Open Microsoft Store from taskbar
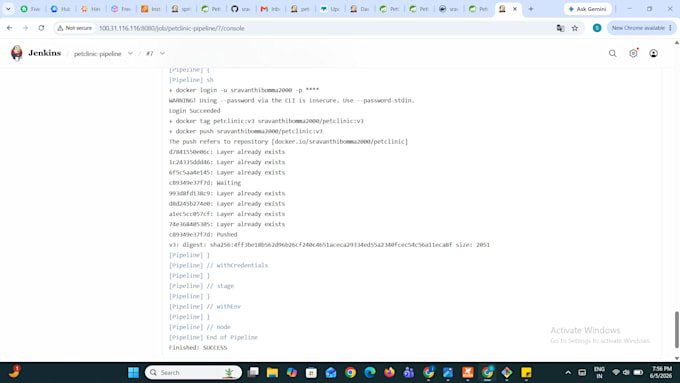 pyautogui.click(x=311, y=372)
